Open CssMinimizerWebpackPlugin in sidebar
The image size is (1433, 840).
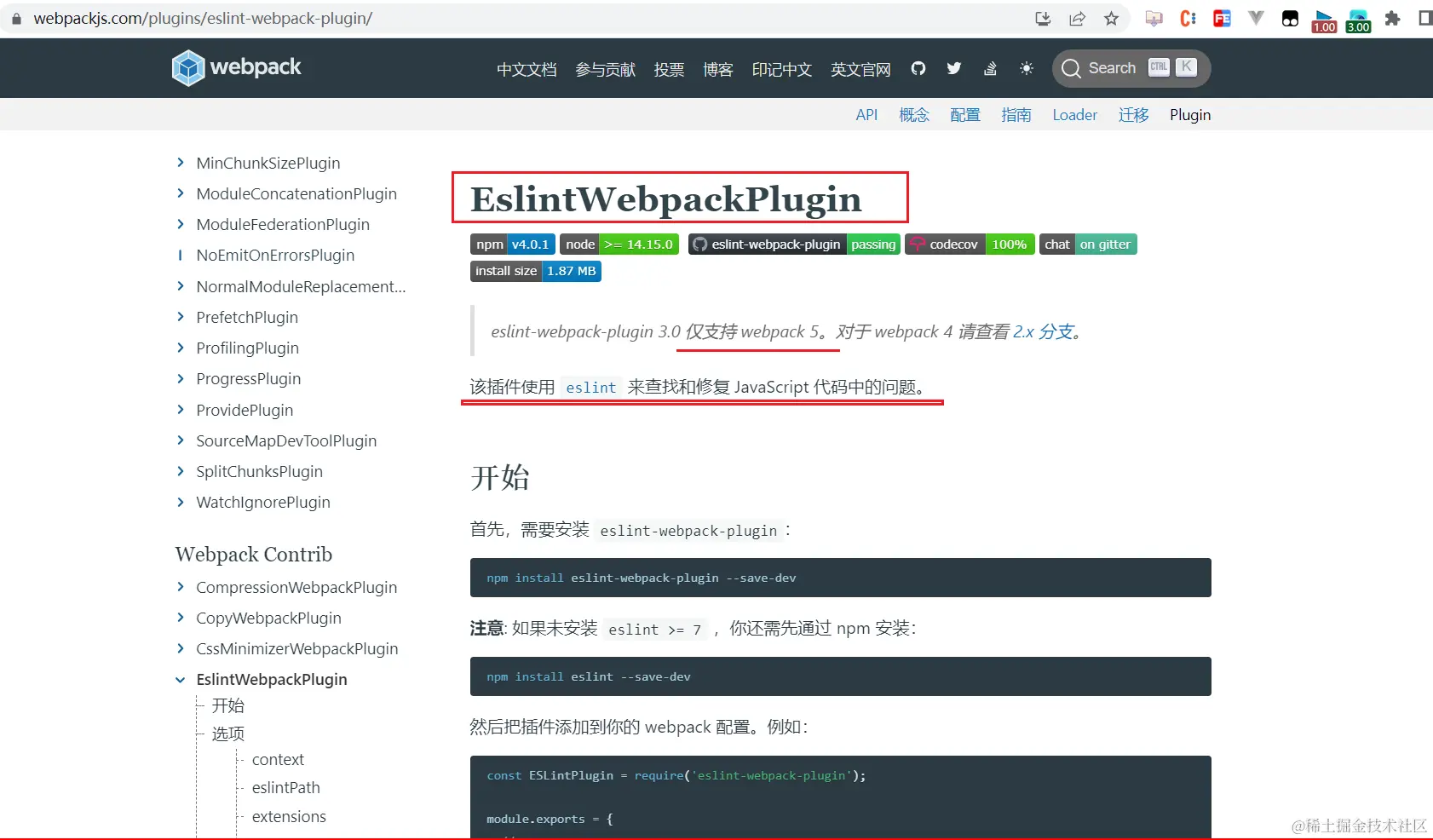click(297, 649)
